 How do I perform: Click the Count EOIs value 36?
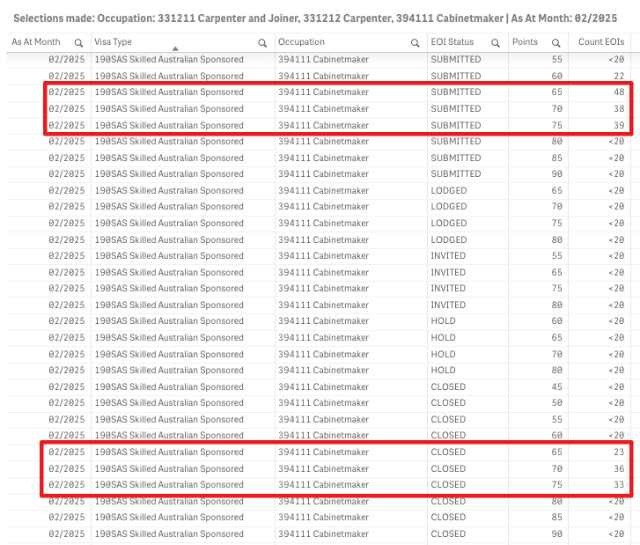pos(618,469)
